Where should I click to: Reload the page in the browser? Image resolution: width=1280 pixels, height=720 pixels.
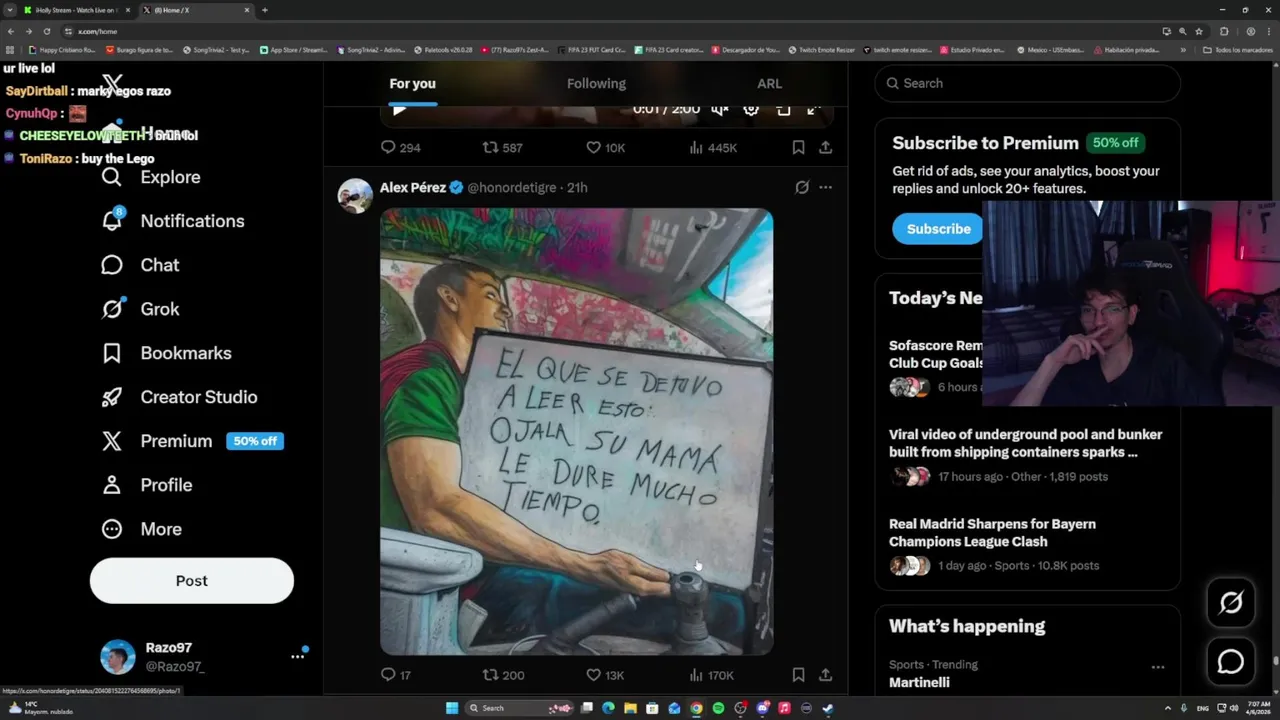47,31
